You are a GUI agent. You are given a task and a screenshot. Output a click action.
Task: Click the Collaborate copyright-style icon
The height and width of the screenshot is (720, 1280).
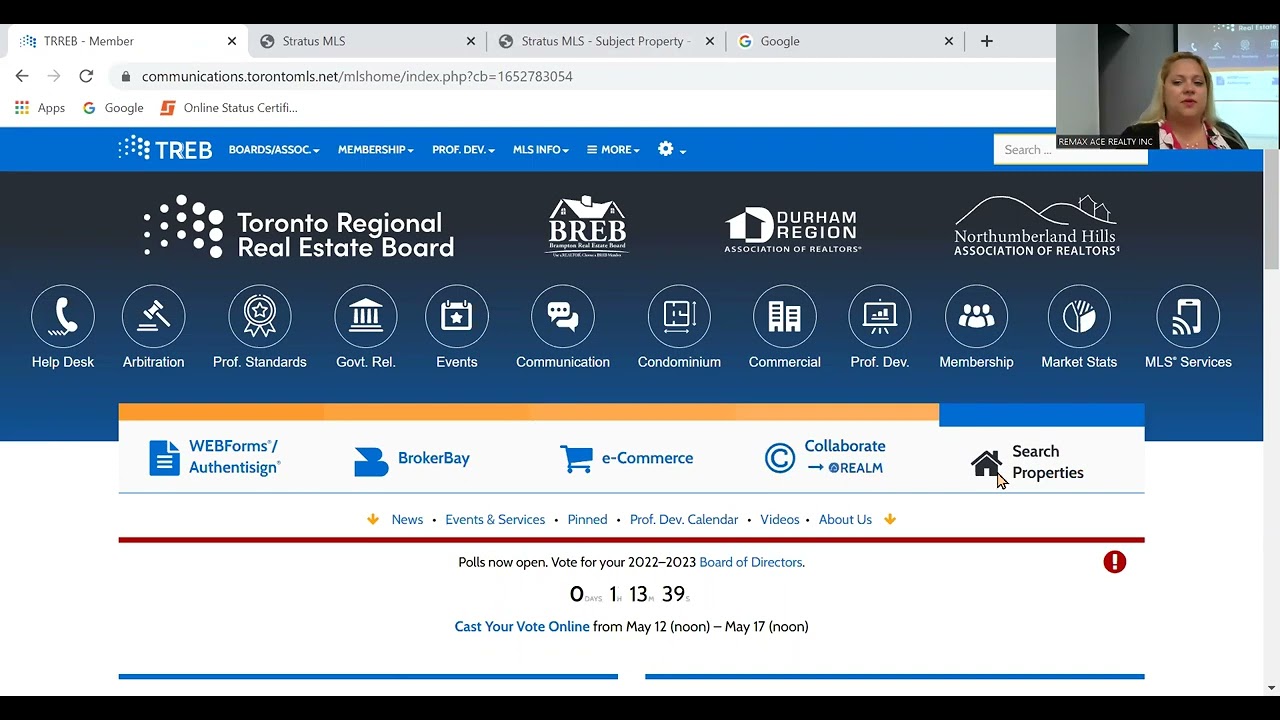780,458
